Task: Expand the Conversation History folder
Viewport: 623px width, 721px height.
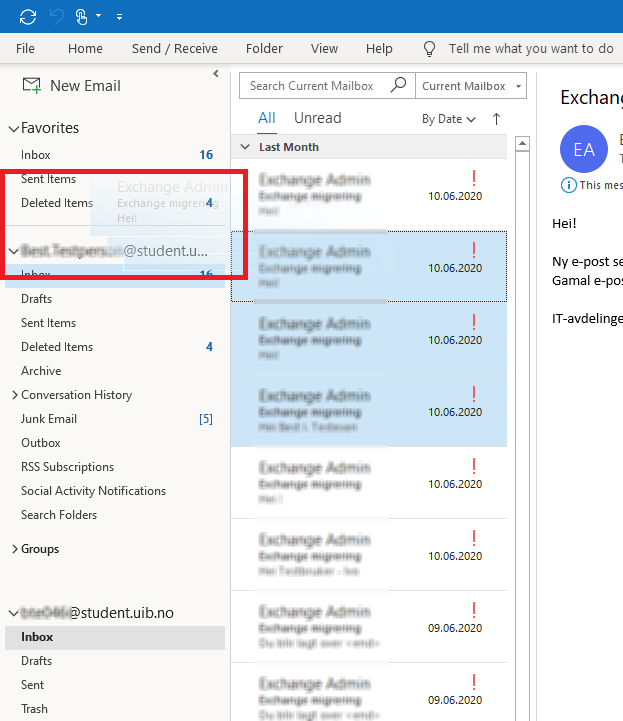Action: 14,395
